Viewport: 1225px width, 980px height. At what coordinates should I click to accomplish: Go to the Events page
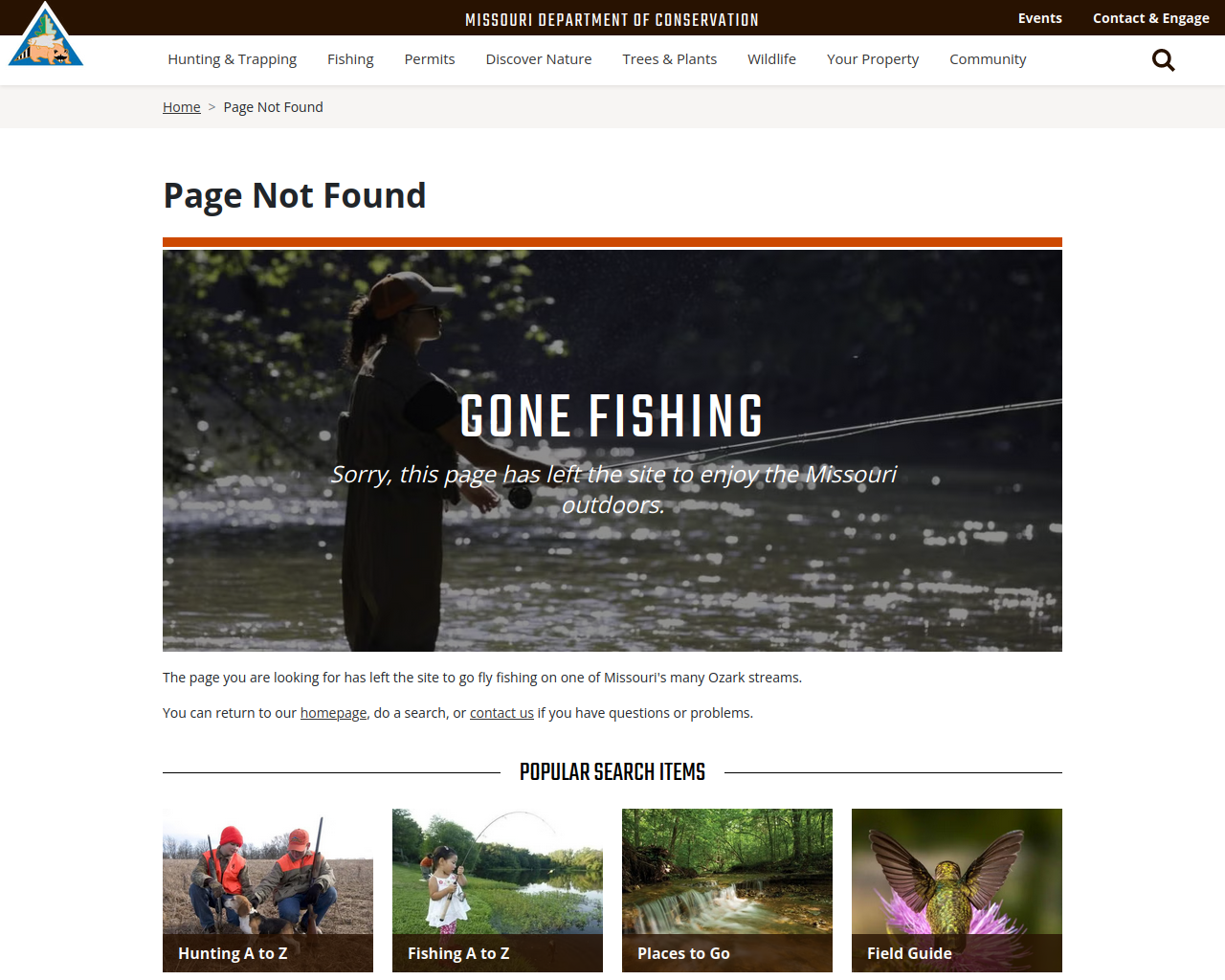[x=1040, y=18]
